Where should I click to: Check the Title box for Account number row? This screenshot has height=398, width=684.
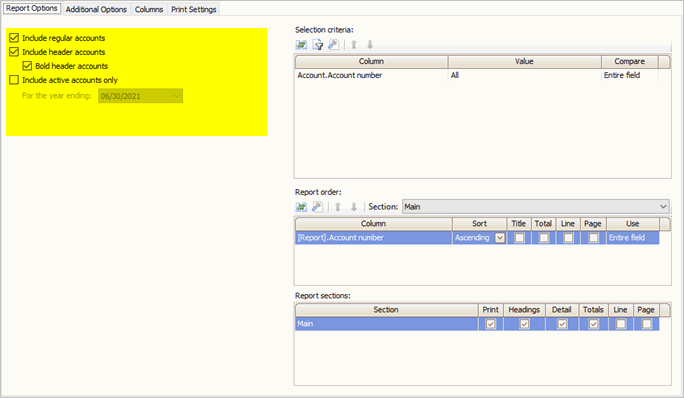pyautogui.click(x=519, y=238)
